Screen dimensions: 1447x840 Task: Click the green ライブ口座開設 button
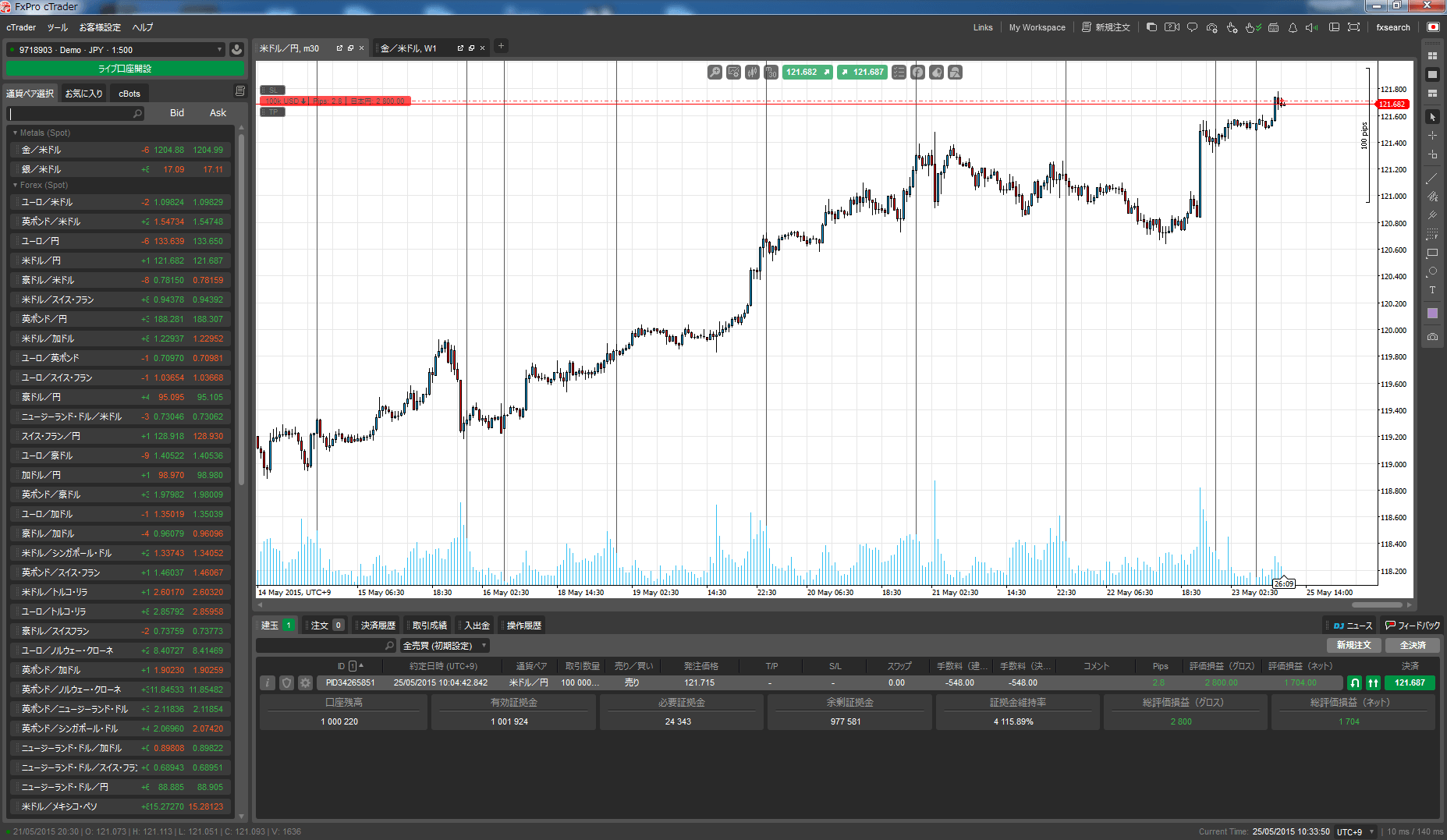click(125, 69)
